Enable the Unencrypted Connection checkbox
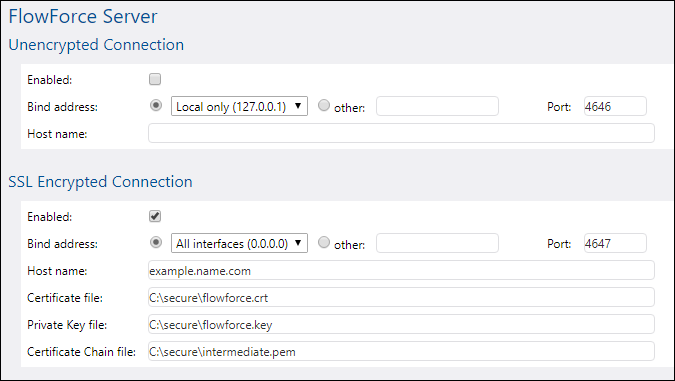 pos(155,79)
